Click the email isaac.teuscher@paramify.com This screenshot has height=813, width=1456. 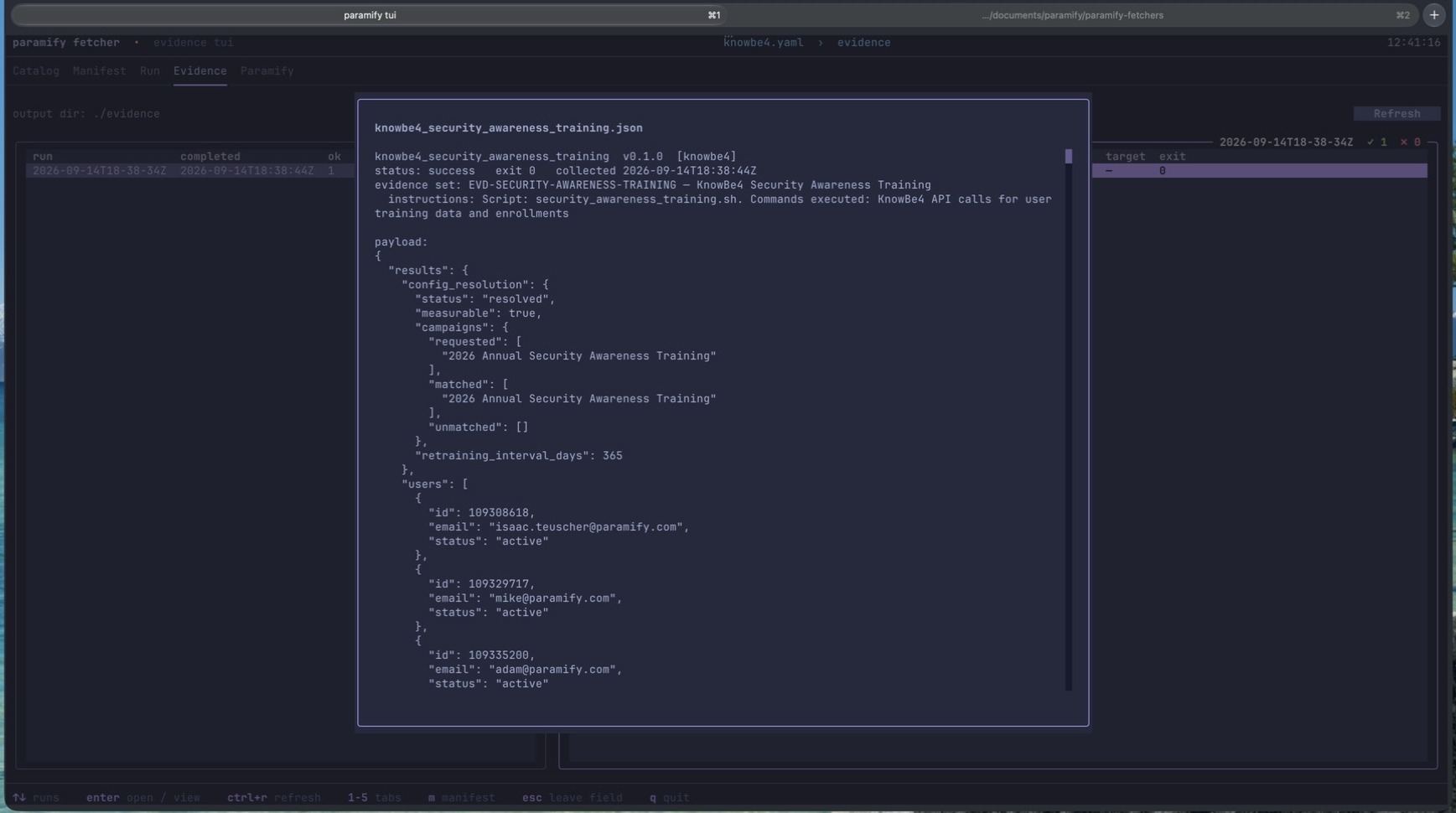click(x=589, y=527)
